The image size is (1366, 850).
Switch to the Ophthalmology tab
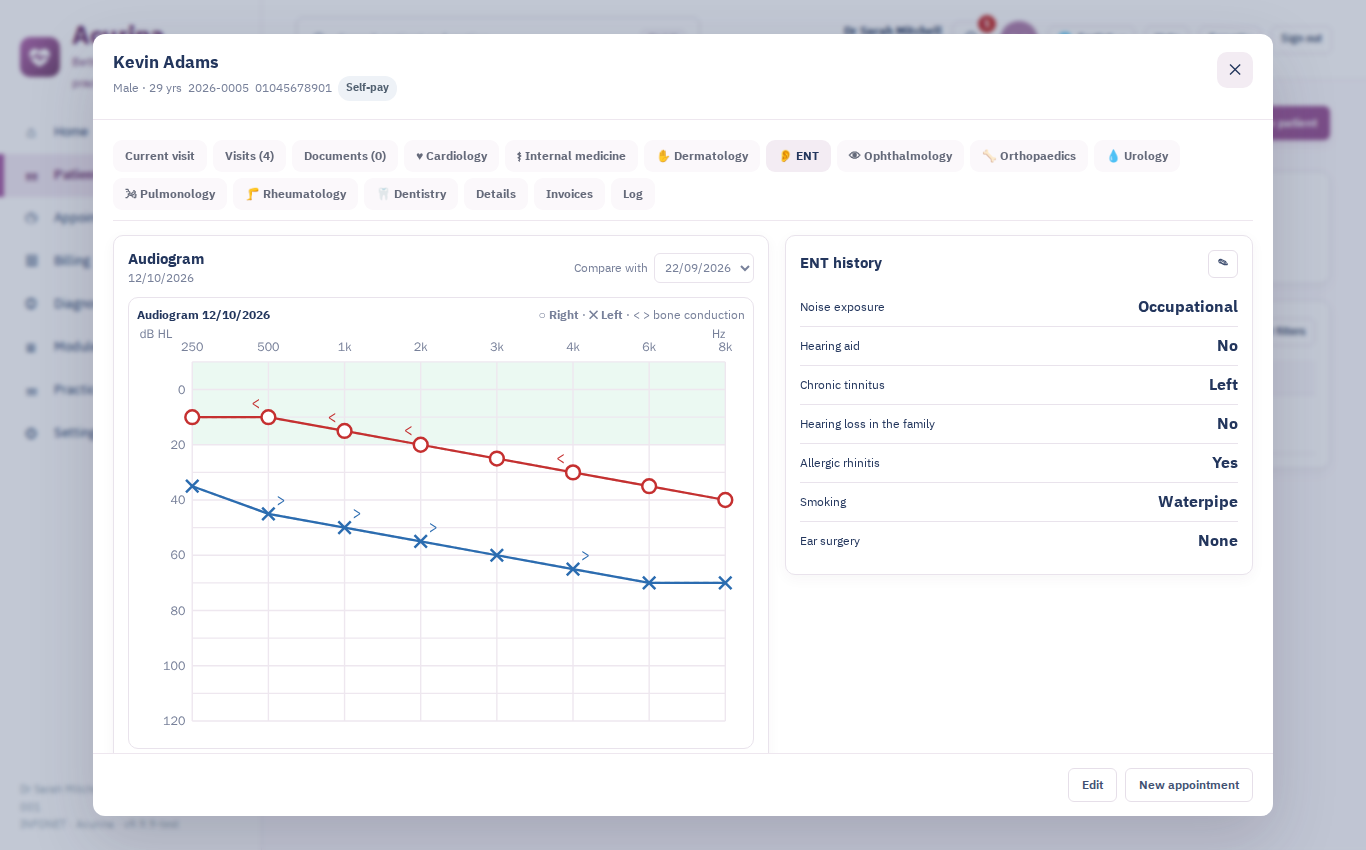click(x=900, y=156)
